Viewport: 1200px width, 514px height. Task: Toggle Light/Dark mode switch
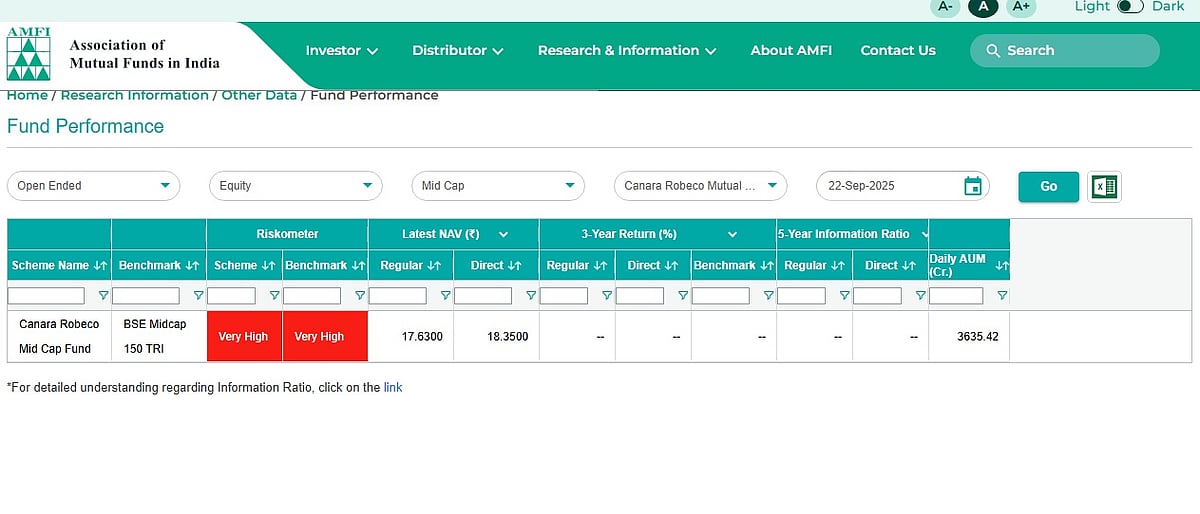[x=1130, y=7]
